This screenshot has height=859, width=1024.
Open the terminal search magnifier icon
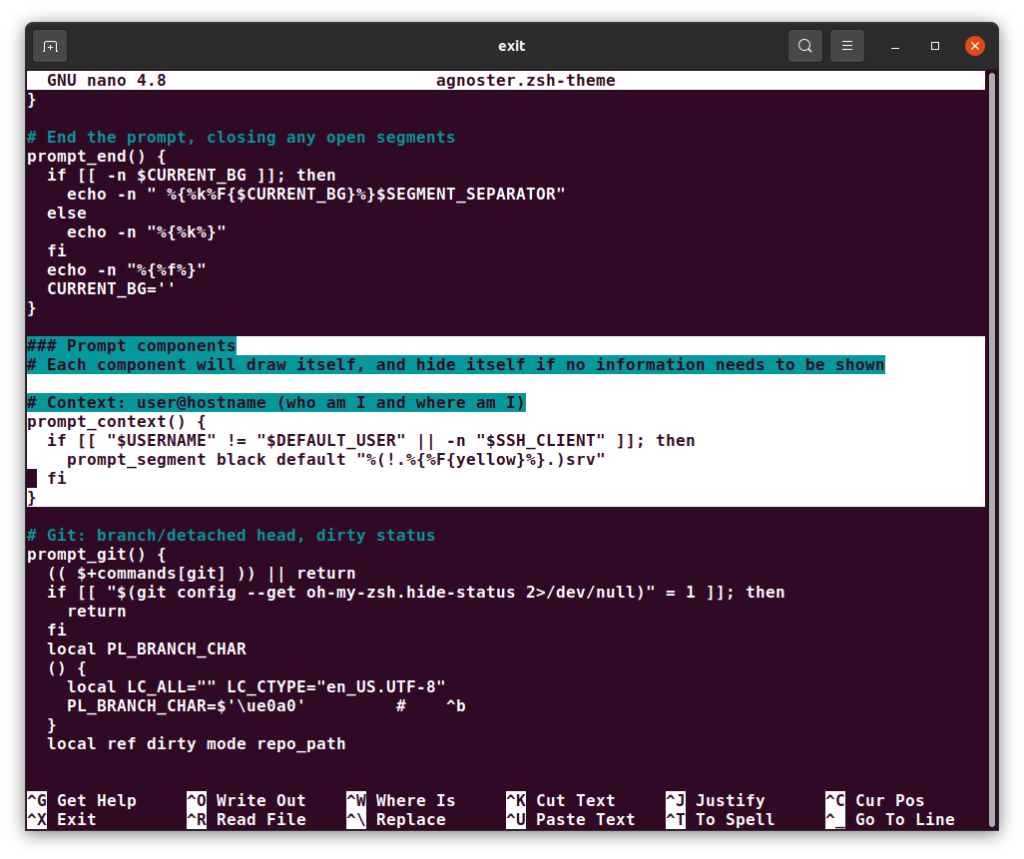coord(805,46)
